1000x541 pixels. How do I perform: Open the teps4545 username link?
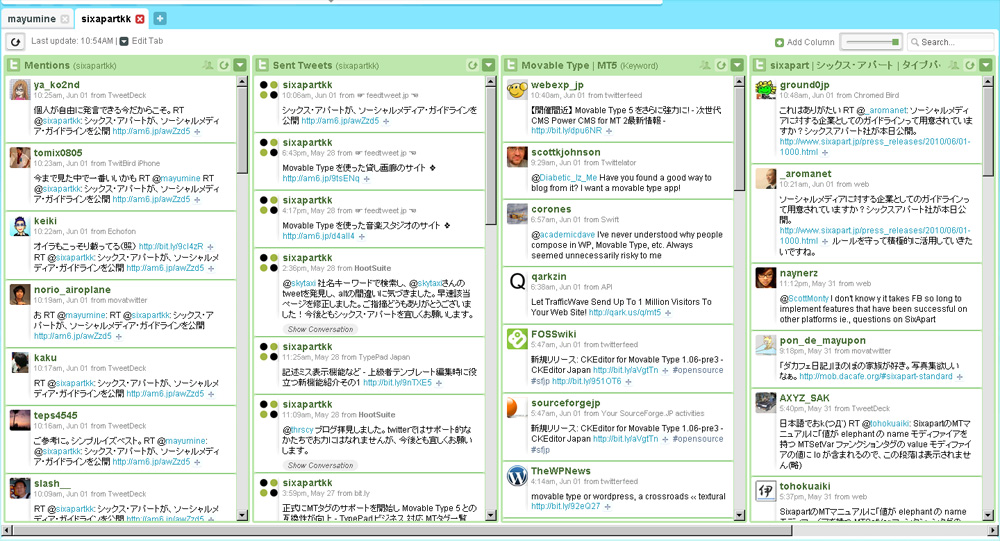(x=55, y=415)
